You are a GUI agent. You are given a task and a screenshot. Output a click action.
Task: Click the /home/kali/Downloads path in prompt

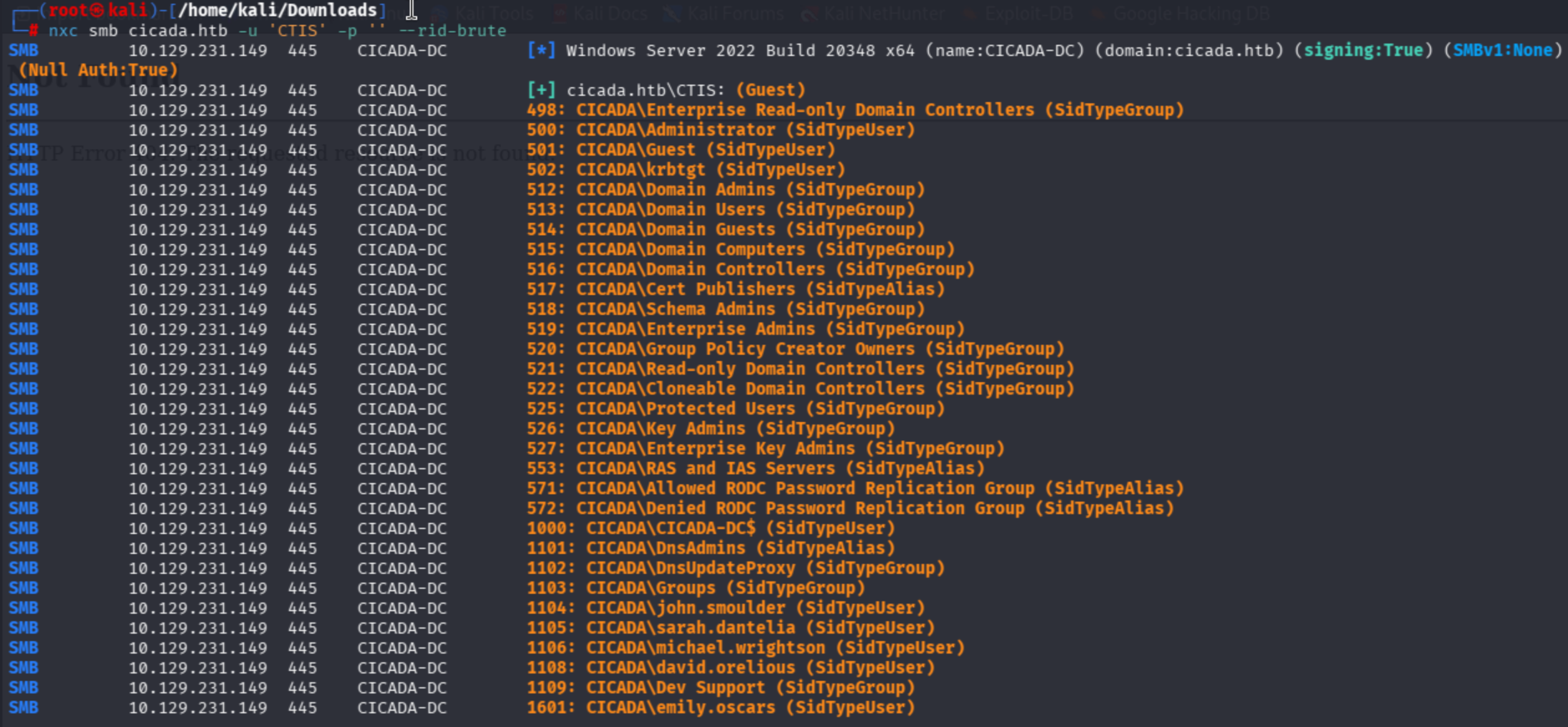[x=278, y=11]
